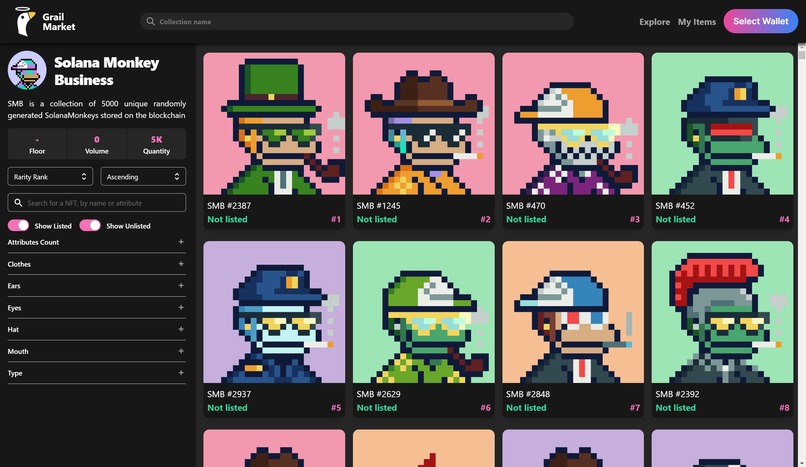Click the Floor stat box
Image resolution: width=806 pixels, height=467 pixels.
pos(37,144)
